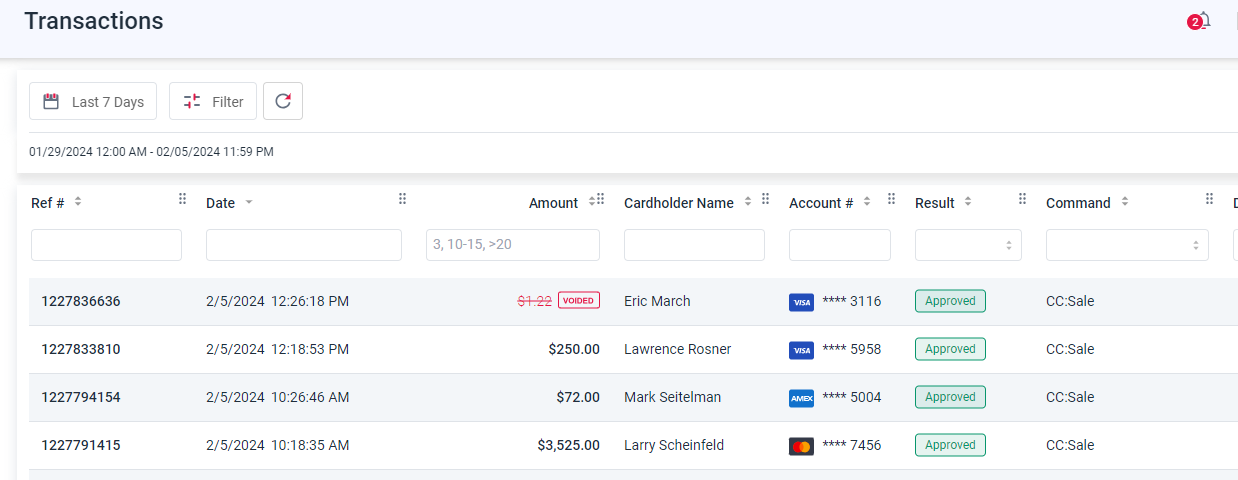Focus the Date filter field

[304, 245]
